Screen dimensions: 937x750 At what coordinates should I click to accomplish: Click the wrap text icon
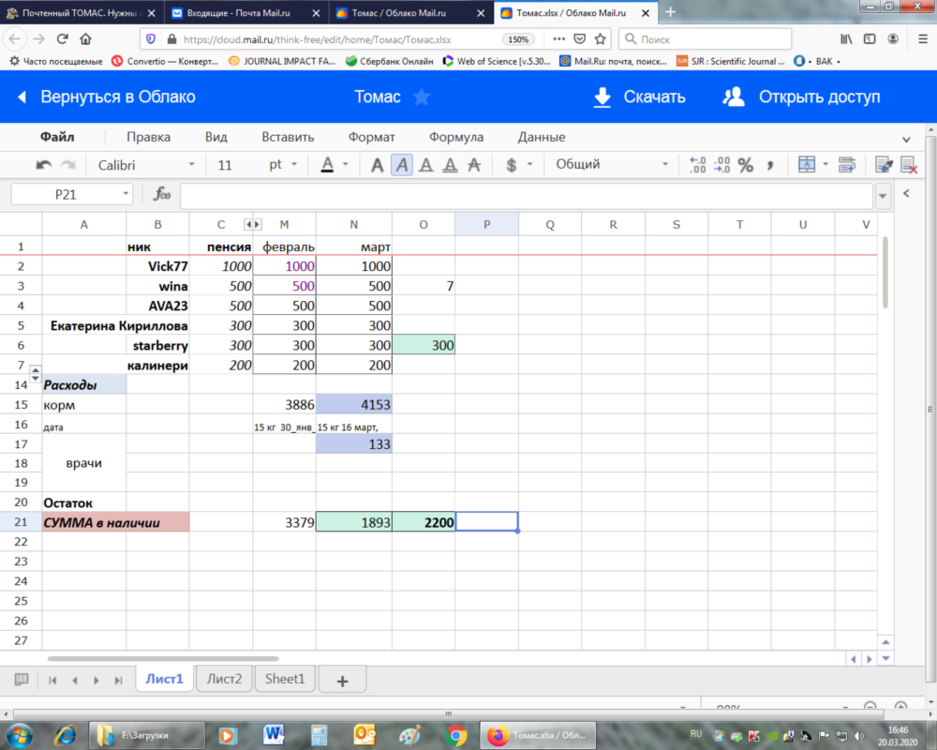tap(847, 165)
